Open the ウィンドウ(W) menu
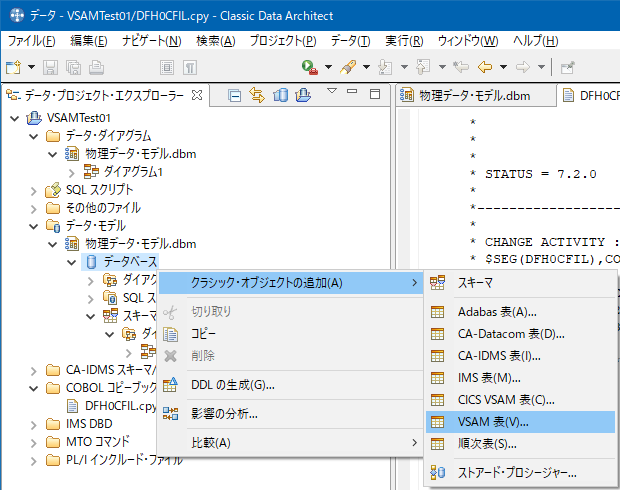 [468, 41]
